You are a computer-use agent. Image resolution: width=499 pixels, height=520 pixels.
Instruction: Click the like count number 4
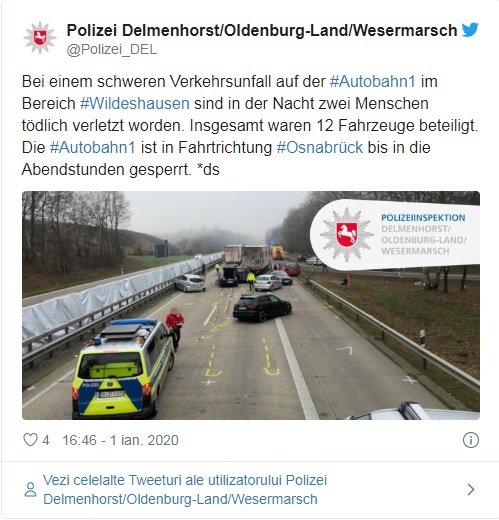[46, 440]
